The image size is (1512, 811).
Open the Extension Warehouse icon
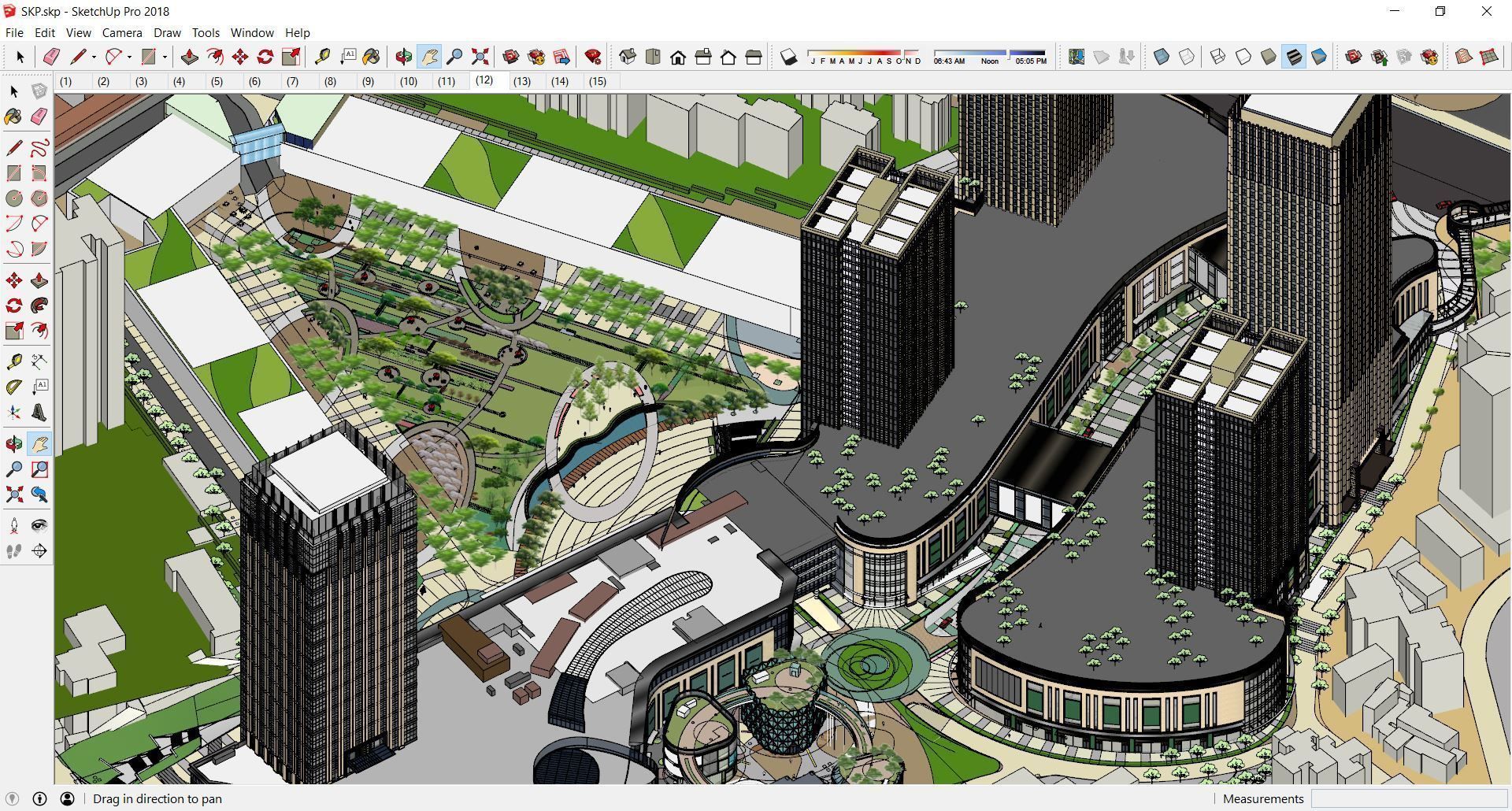pyautogui.click(x=536, y=57)
